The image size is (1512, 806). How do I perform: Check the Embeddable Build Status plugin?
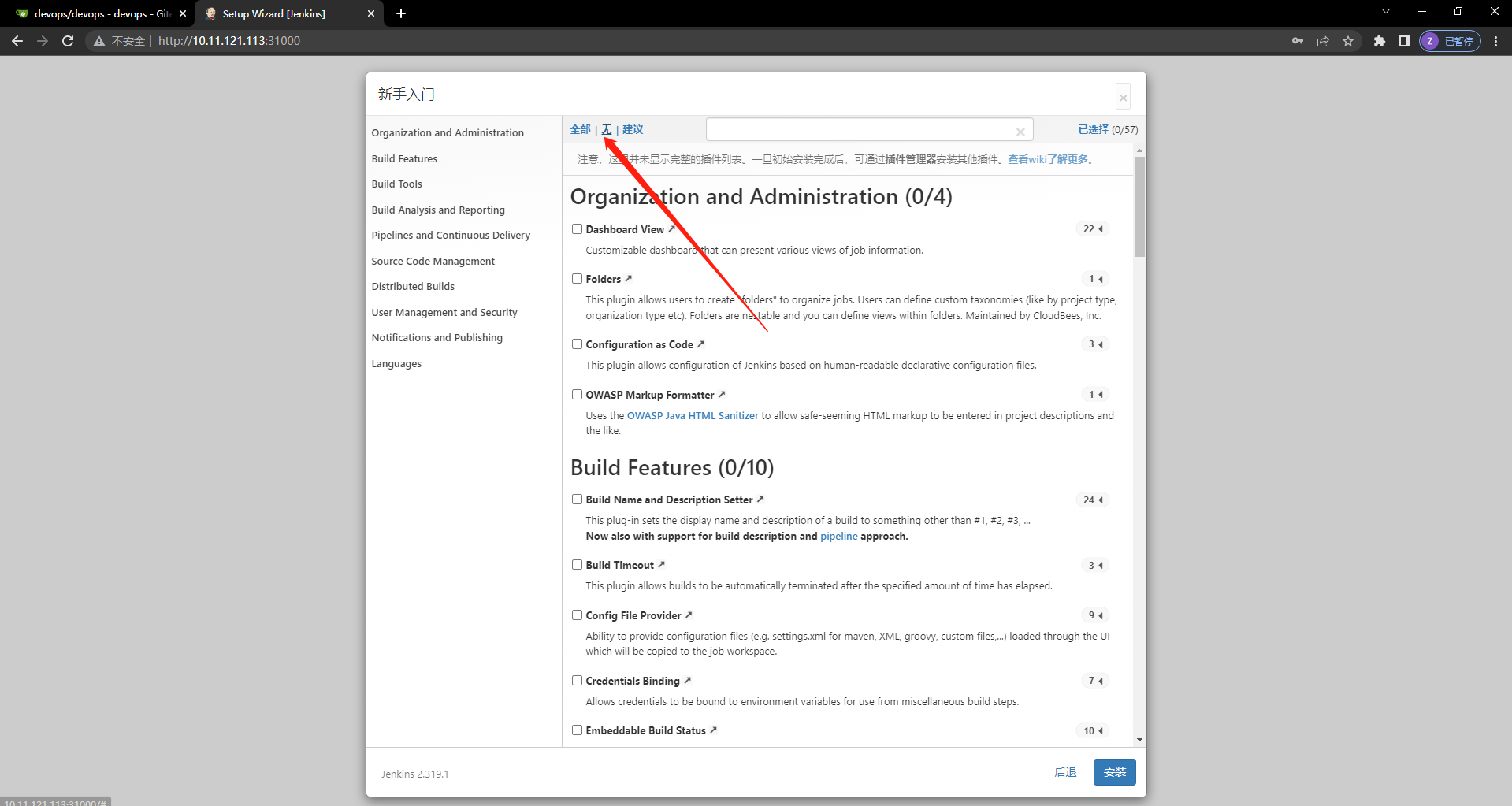[x=577, y=730]
